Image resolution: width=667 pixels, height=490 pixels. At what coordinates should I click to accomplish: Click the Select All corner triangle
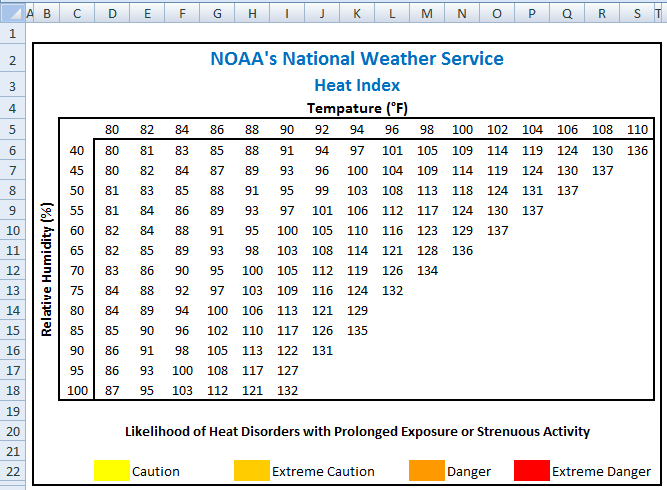12,14
